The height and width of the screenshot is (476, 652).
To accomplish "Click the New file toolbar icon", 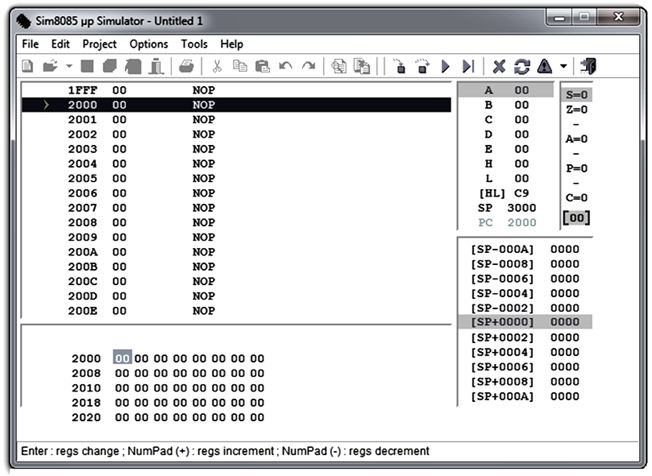I will click(27, 66).
